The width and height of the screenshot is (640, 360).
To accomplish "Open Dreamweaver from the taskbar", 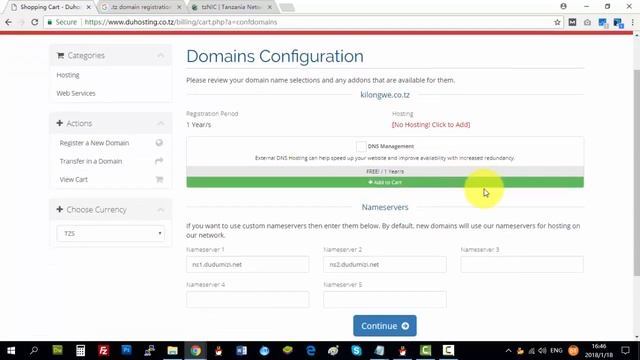I will [57, 350].
